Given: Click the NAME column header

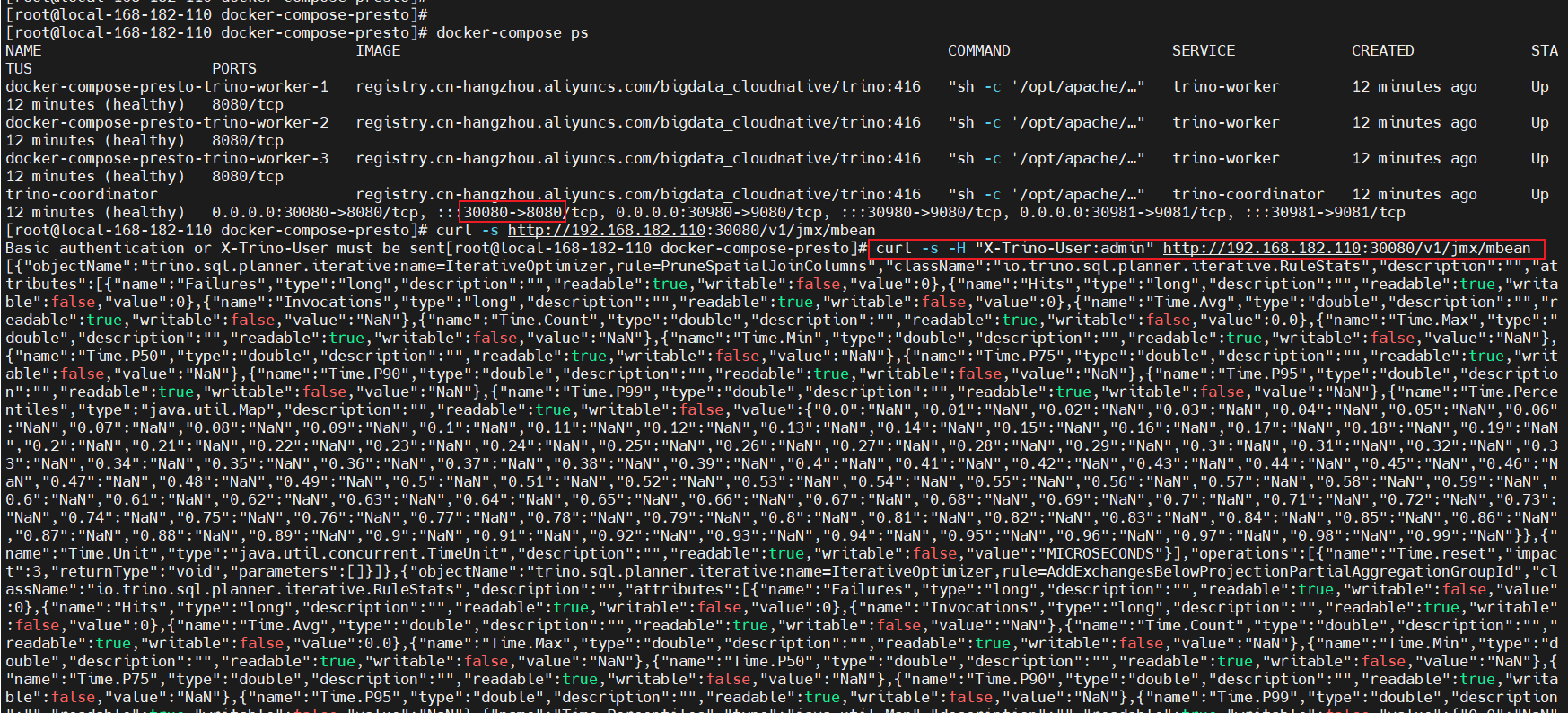Looking at the screenshot, I should pyautogui.click(x=23, y=51).
